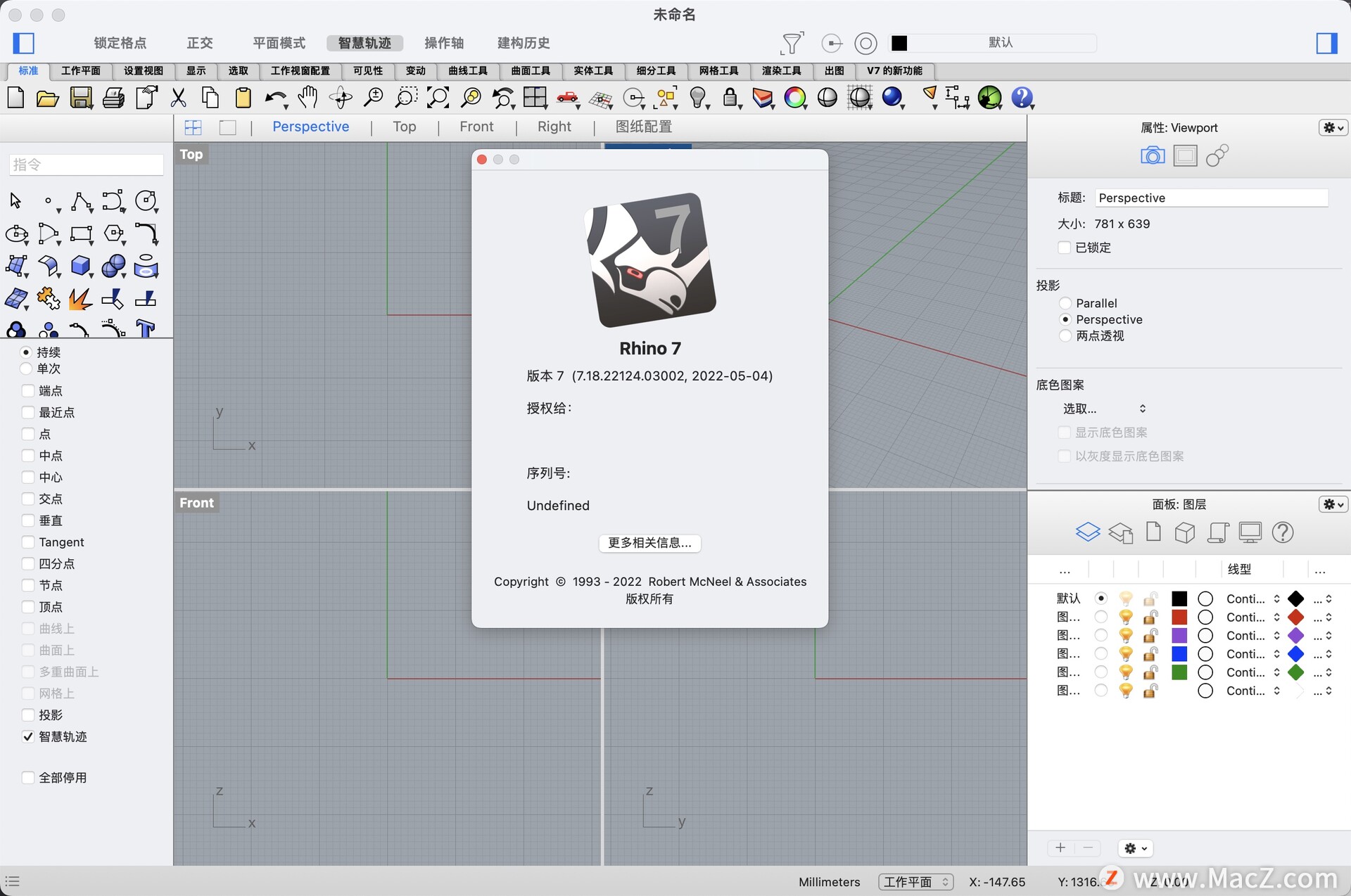The image size is (1351, 896).
Task: Open linetype dropdown of red layer
Action: point(1252,617)
